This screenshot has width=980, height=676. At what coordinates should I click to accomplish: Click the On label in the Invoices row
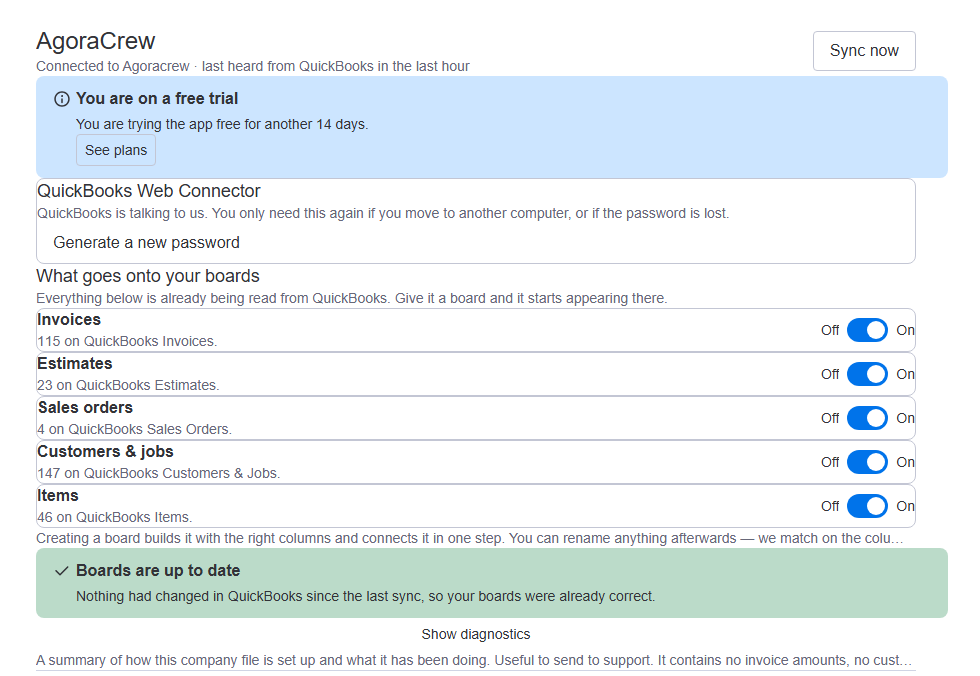click(905, 331)
